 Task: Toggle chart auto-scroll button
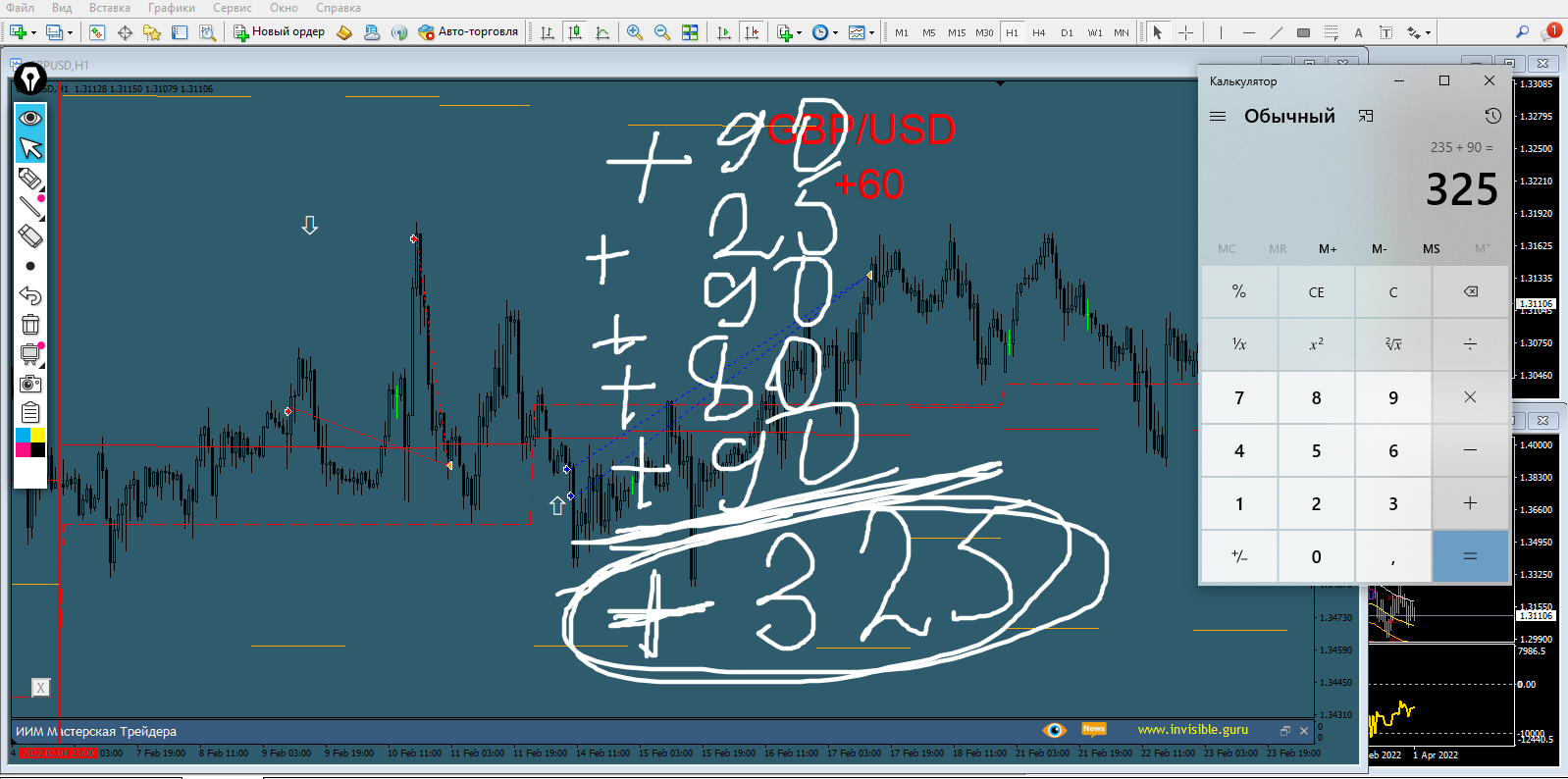pyautogui.click(x=724, y=32)
